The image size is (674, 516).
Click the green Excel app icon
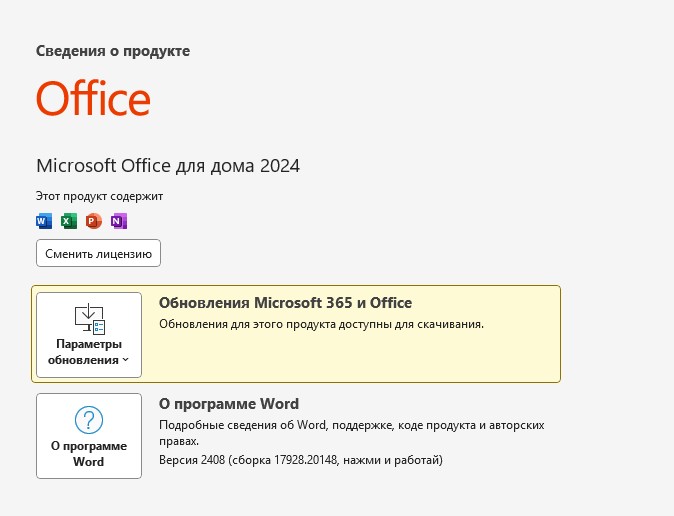(69, 221)
